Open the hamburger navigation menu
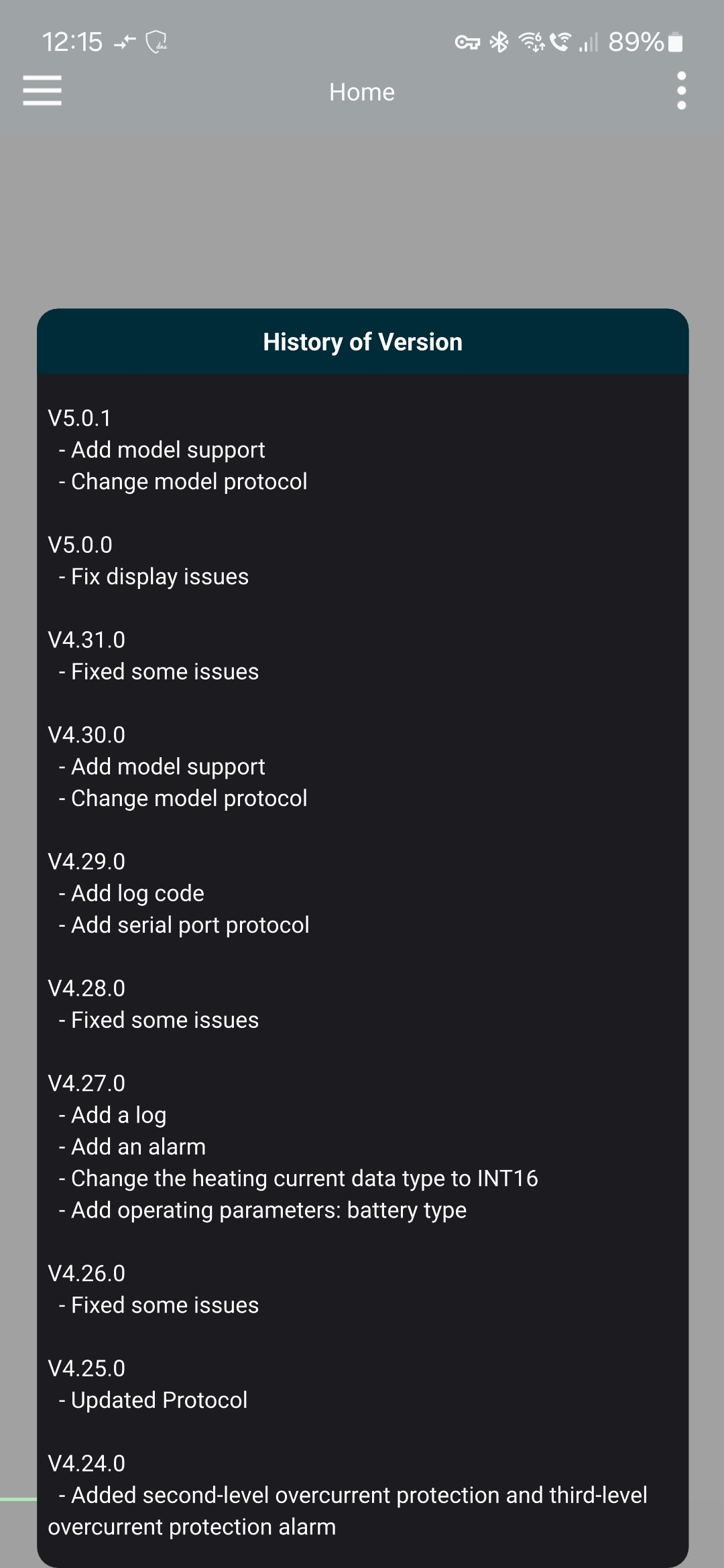Image resolution: width=724 pixels, height=1568 pixels. click(42, 90)
